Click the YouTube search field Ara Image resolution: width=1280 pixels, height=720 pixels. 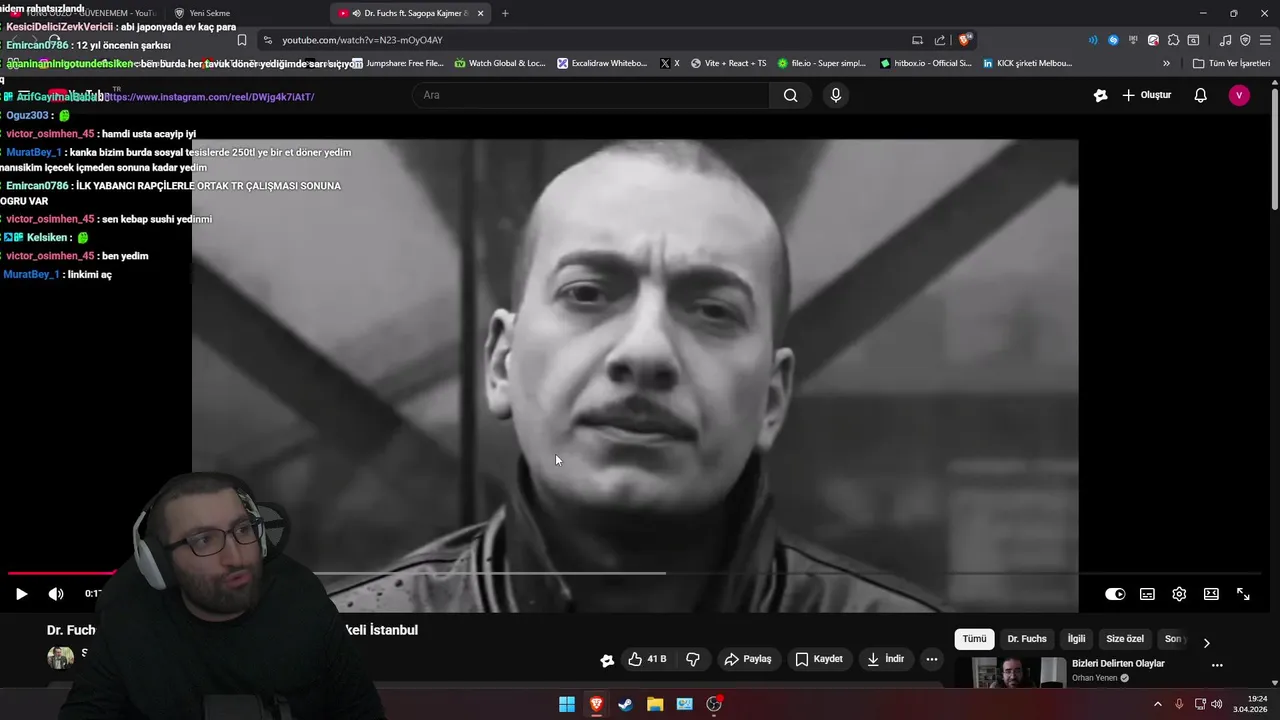(x=590, y=95)
